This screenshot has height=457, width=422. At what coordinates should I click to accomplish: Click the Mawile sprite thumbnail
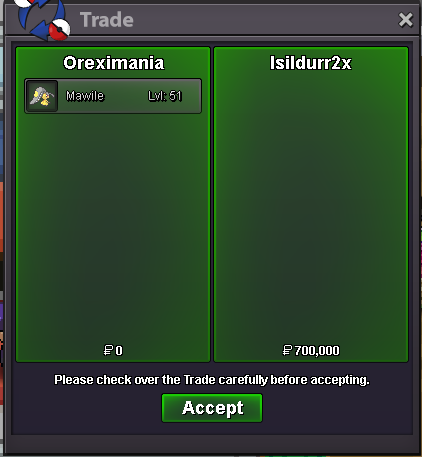tap(42, 96)
